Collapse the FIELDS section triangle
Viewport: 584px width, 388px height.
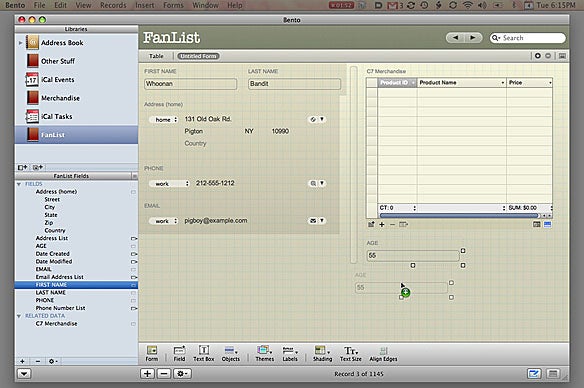19,184
